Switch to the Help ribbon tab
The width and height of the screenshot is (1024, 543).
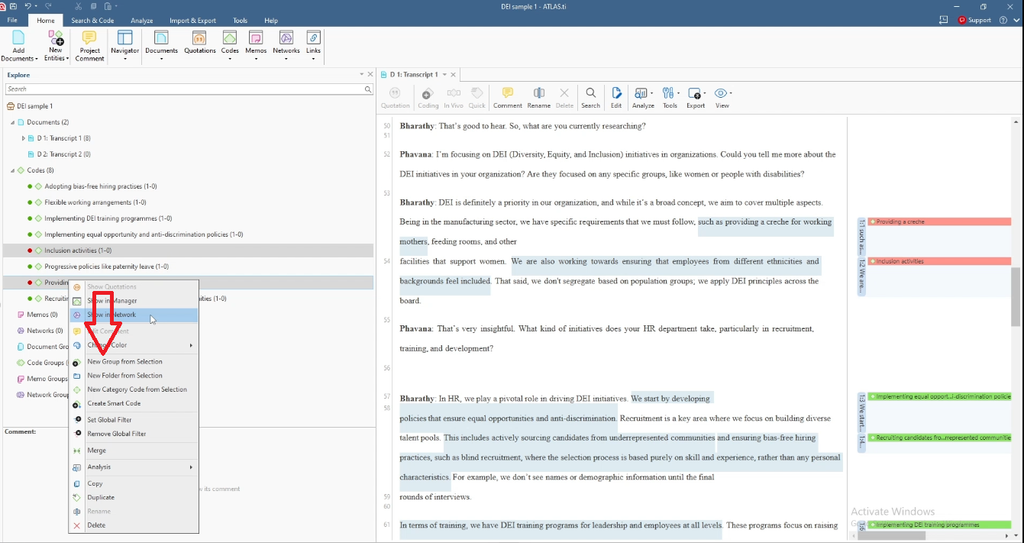(271, 20)
